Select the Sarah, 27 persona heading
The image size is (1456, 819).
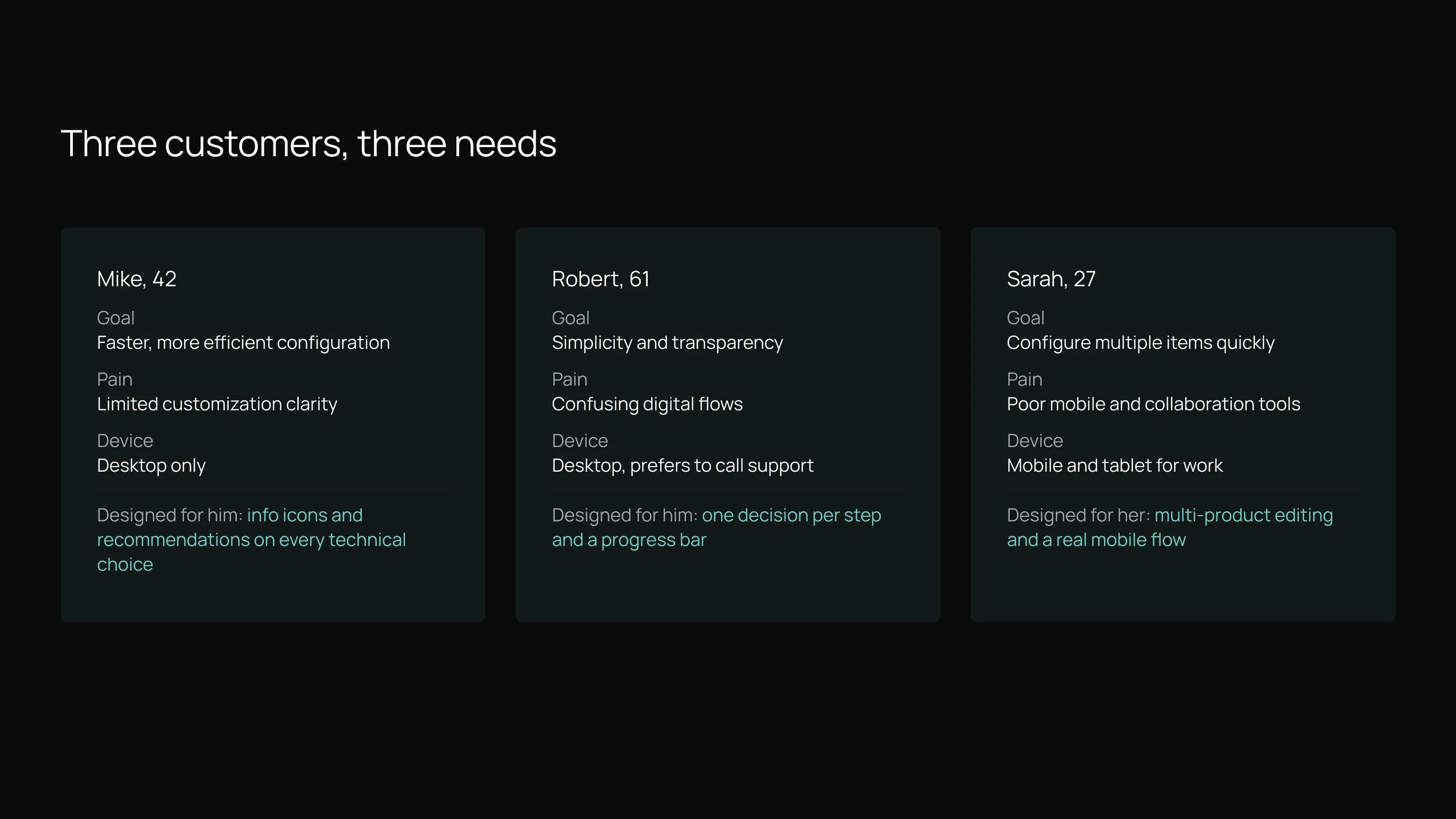coord(1051,279)
